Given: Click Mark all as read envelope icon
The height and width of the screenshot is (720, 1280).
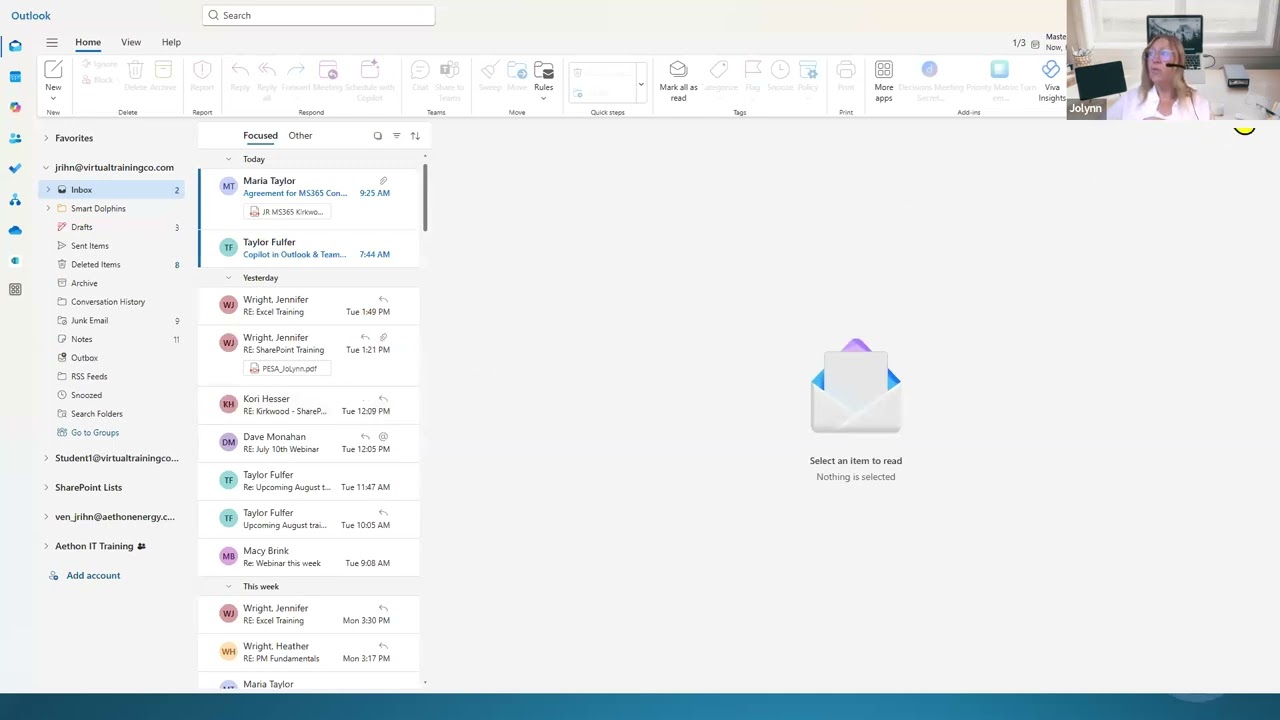Looking at the screenshot, I should (678, 70).
